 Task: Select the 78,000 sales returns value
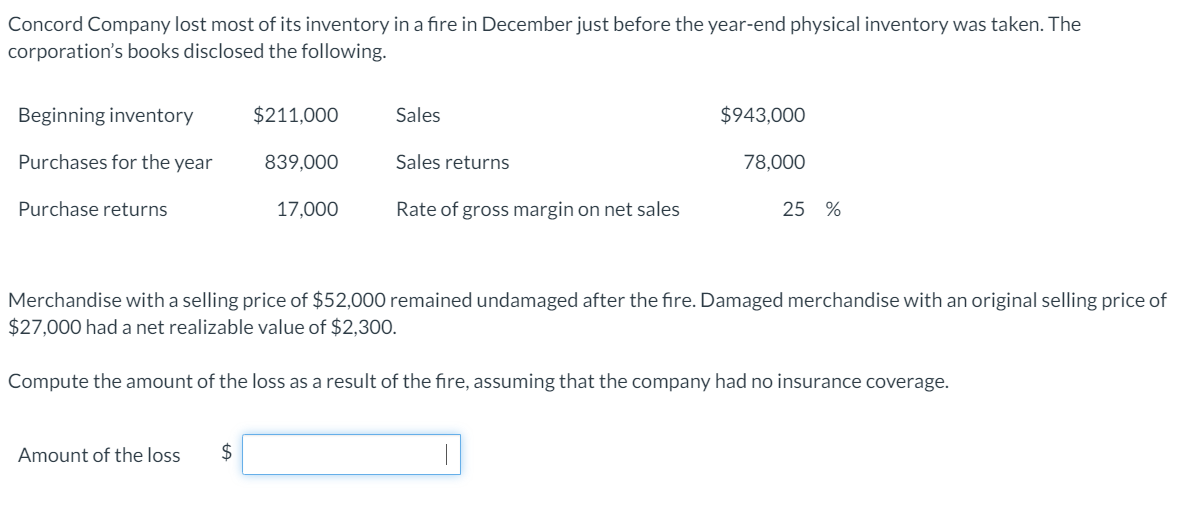(774, 162)
